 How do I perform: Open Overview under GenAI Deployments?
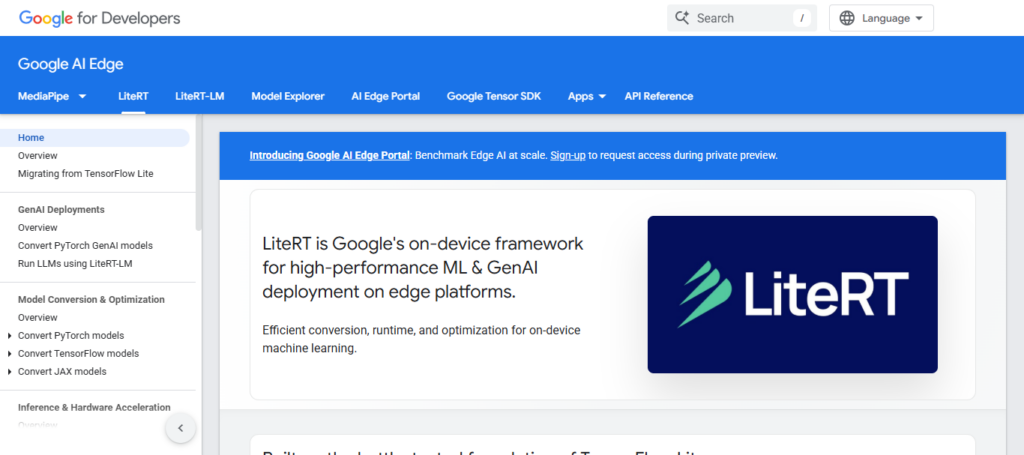click(38, 227)
